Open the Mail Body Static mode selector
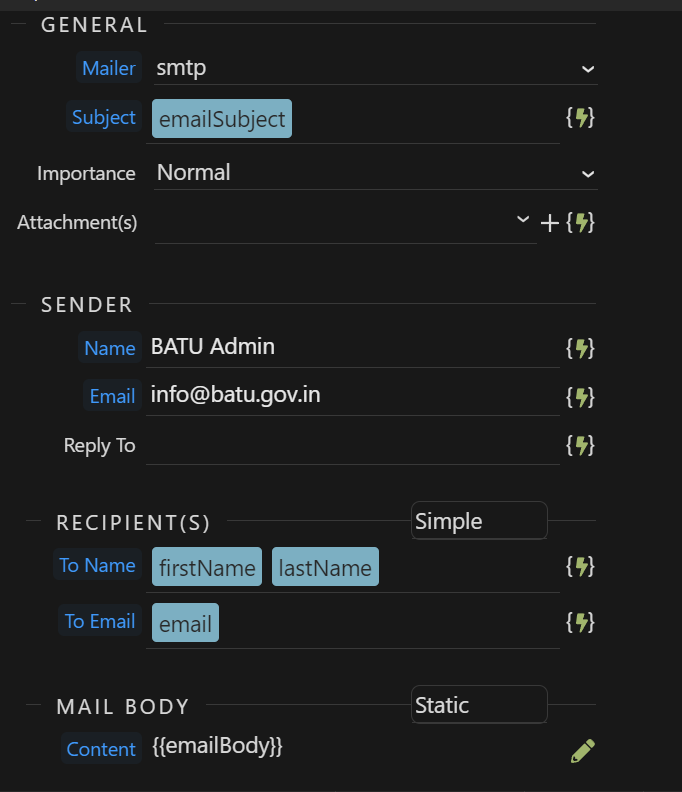Viewport: 682px width, 792px height. tap(479, 705)
